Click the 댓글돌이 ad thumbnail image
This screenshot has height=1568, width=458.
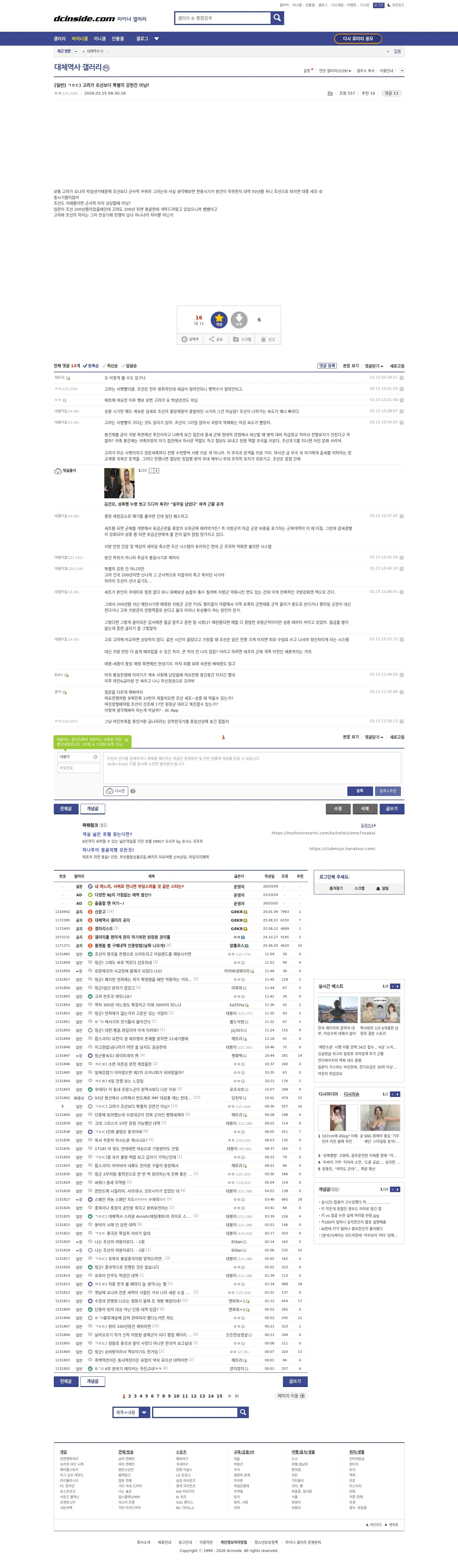click(119, 483)
